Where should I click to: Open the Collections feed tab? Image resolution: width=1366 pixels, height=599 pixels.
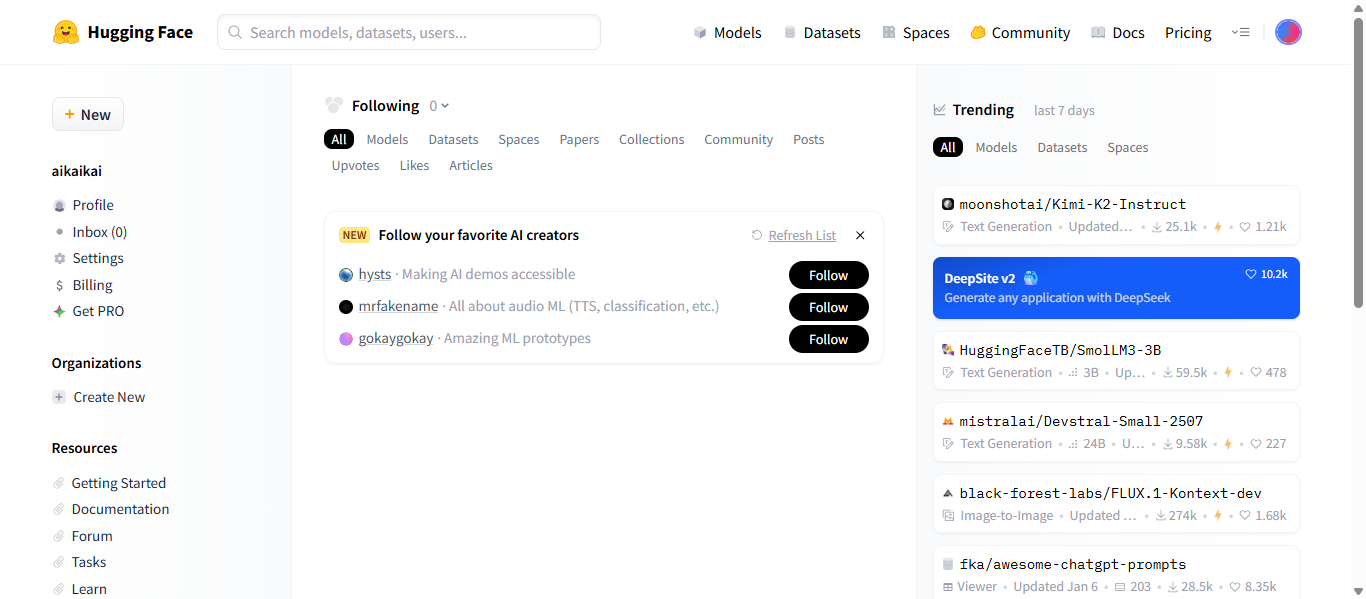[651, 139]
